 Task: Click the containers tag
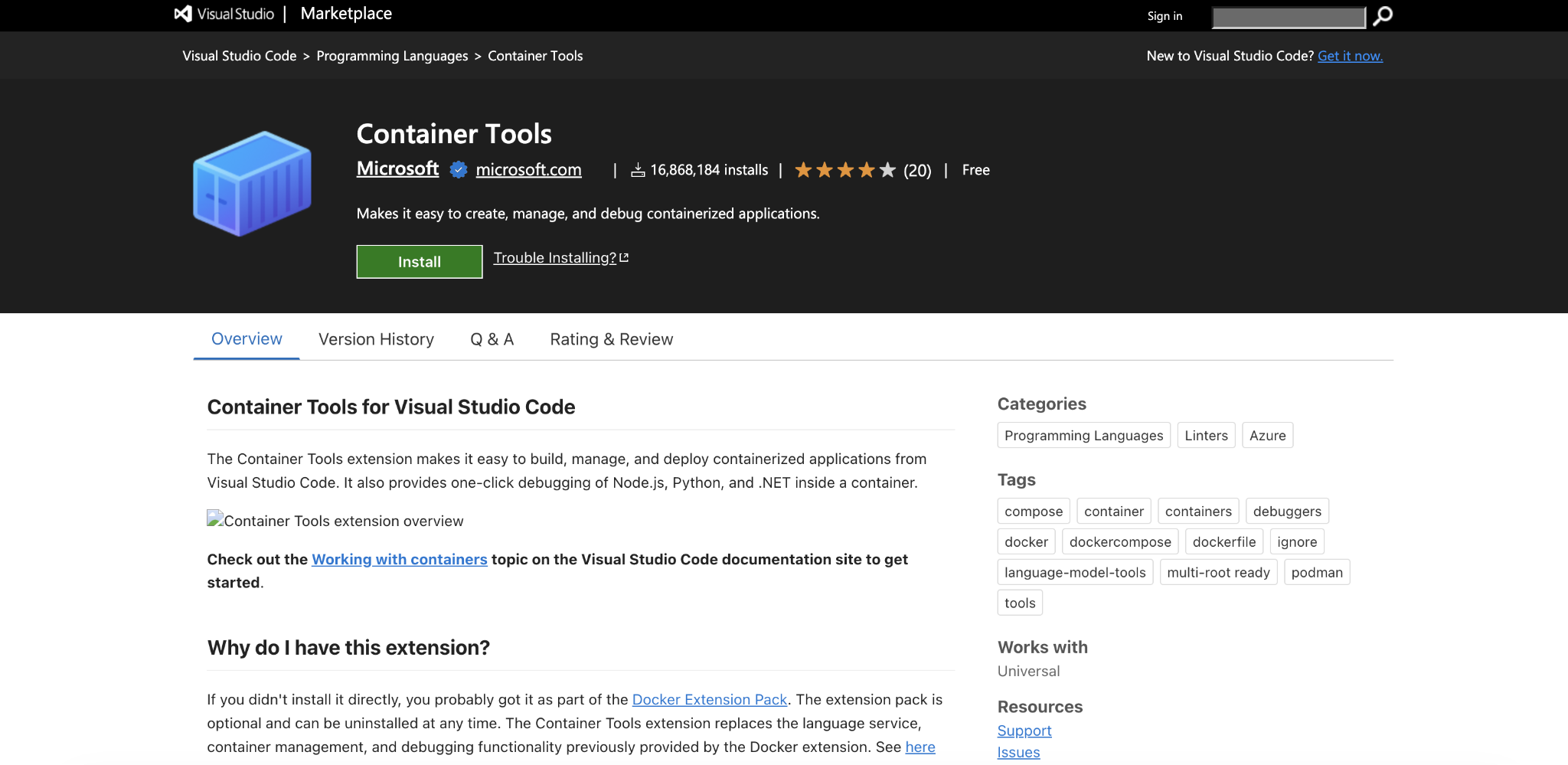pos(1198,512)
